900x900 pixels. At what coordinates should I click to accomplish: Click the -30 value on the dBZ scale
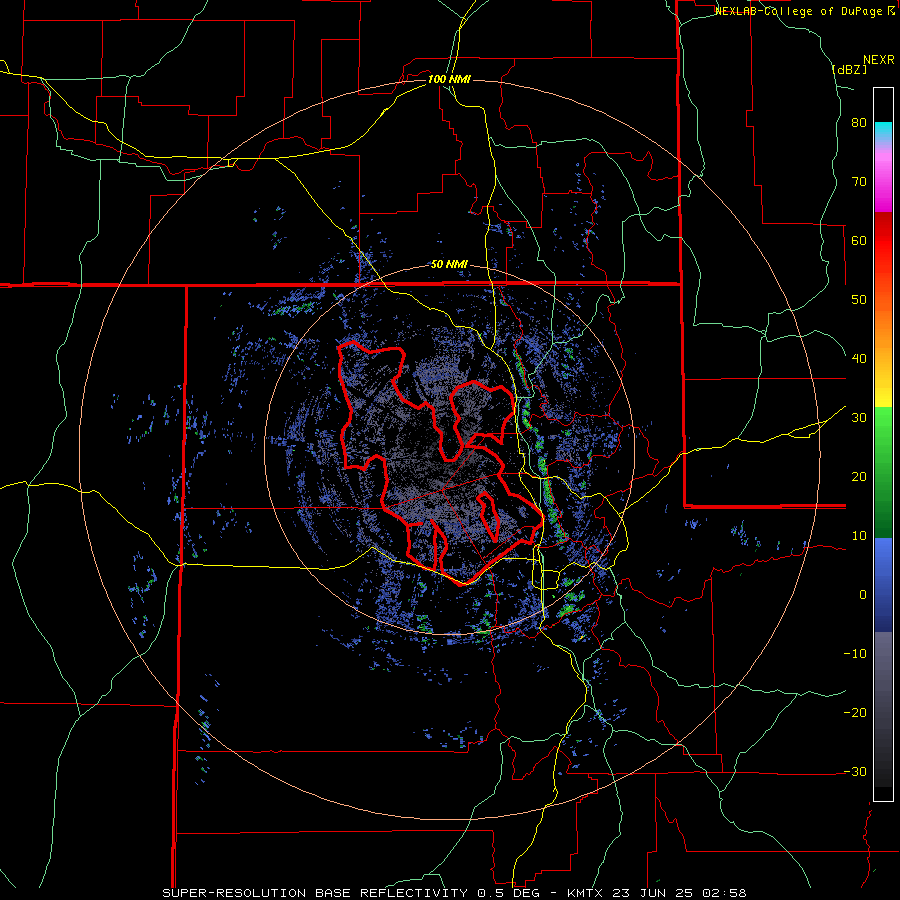[x=855, y=772]
